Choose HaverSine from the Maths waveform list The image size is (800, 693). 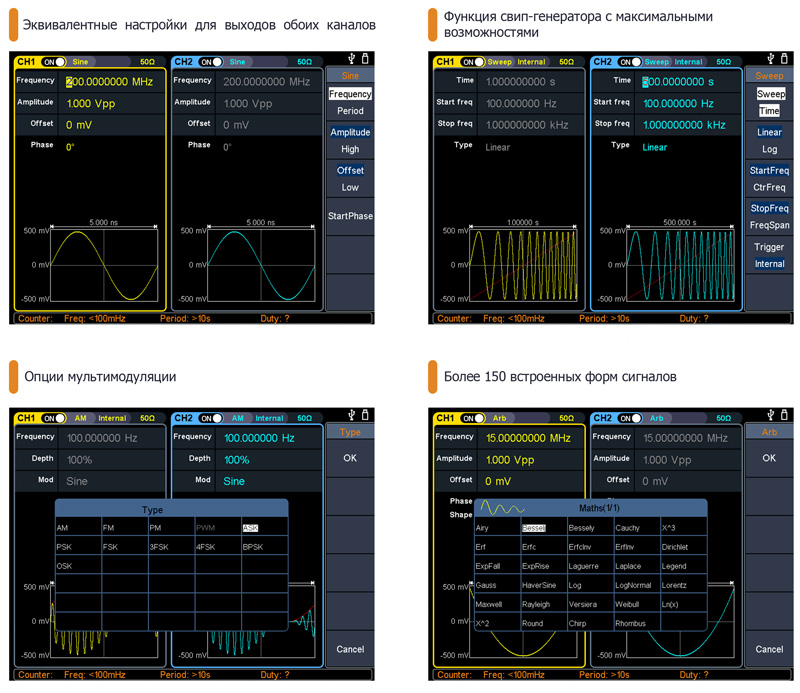click(538, 585)
